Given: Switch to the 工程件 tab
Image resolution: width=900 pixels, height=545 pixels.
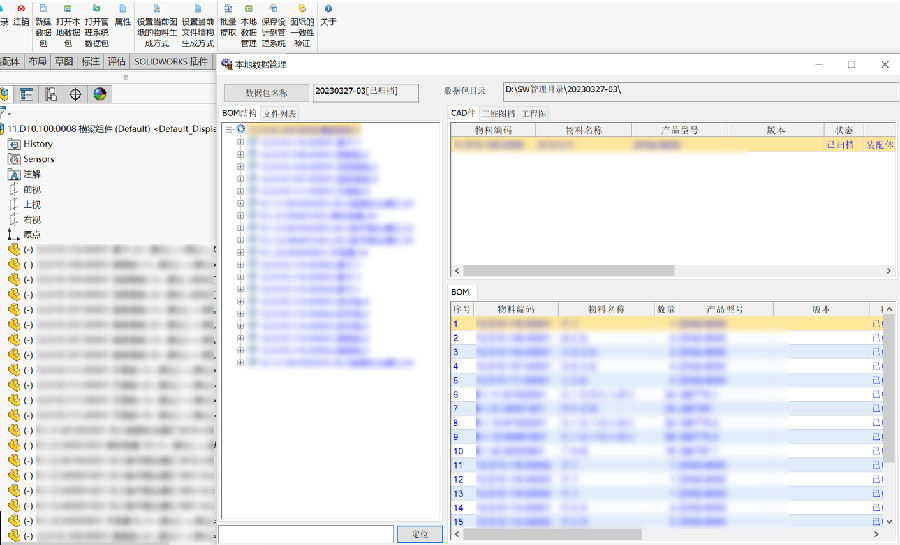Looking at the screenshot, I should [533, 114].
